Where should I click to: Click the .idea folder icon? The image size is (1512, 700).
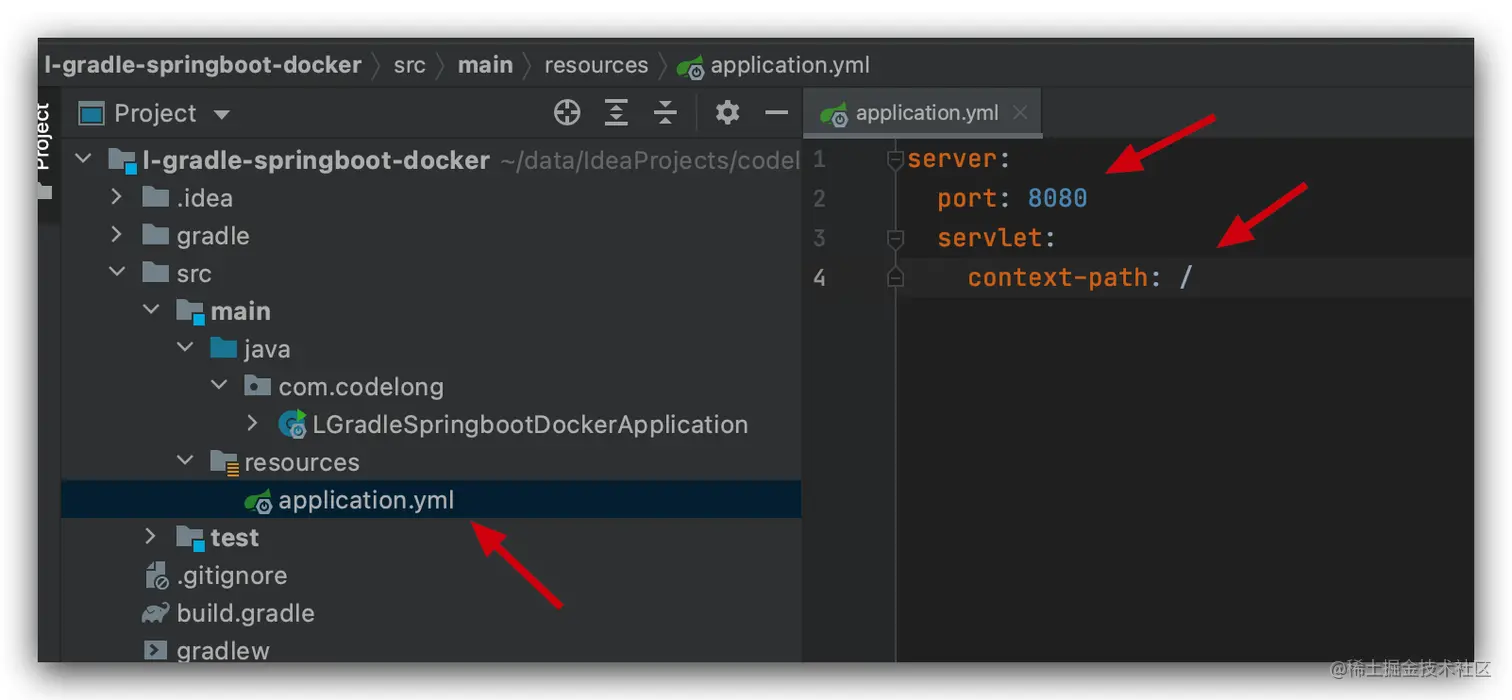(155, 197)
